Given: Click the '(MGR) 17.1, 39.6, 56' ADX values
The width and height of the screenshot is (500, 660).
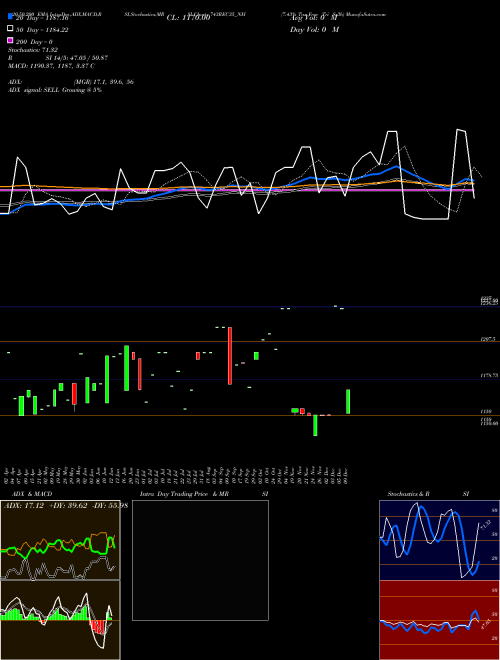Looking at the screenshot, I should coord(104,82).
